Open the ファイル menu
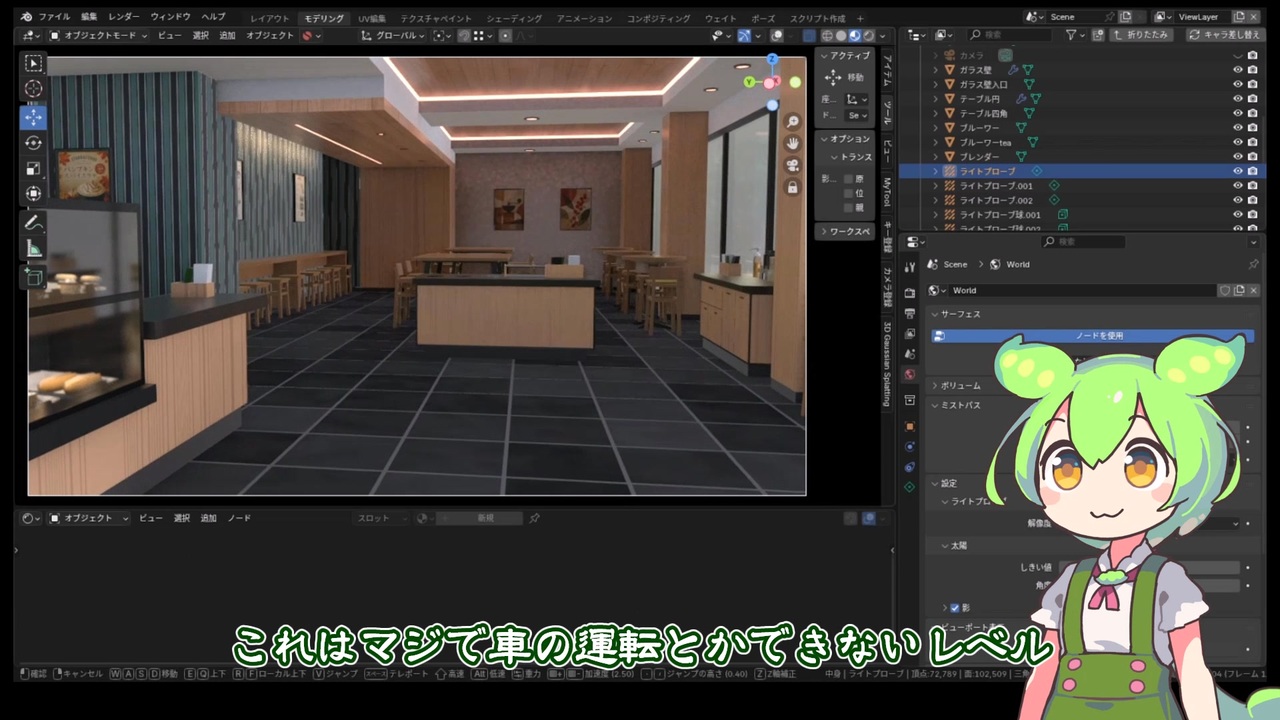Viewport: 1280px width, 720px height. point(55,18)
